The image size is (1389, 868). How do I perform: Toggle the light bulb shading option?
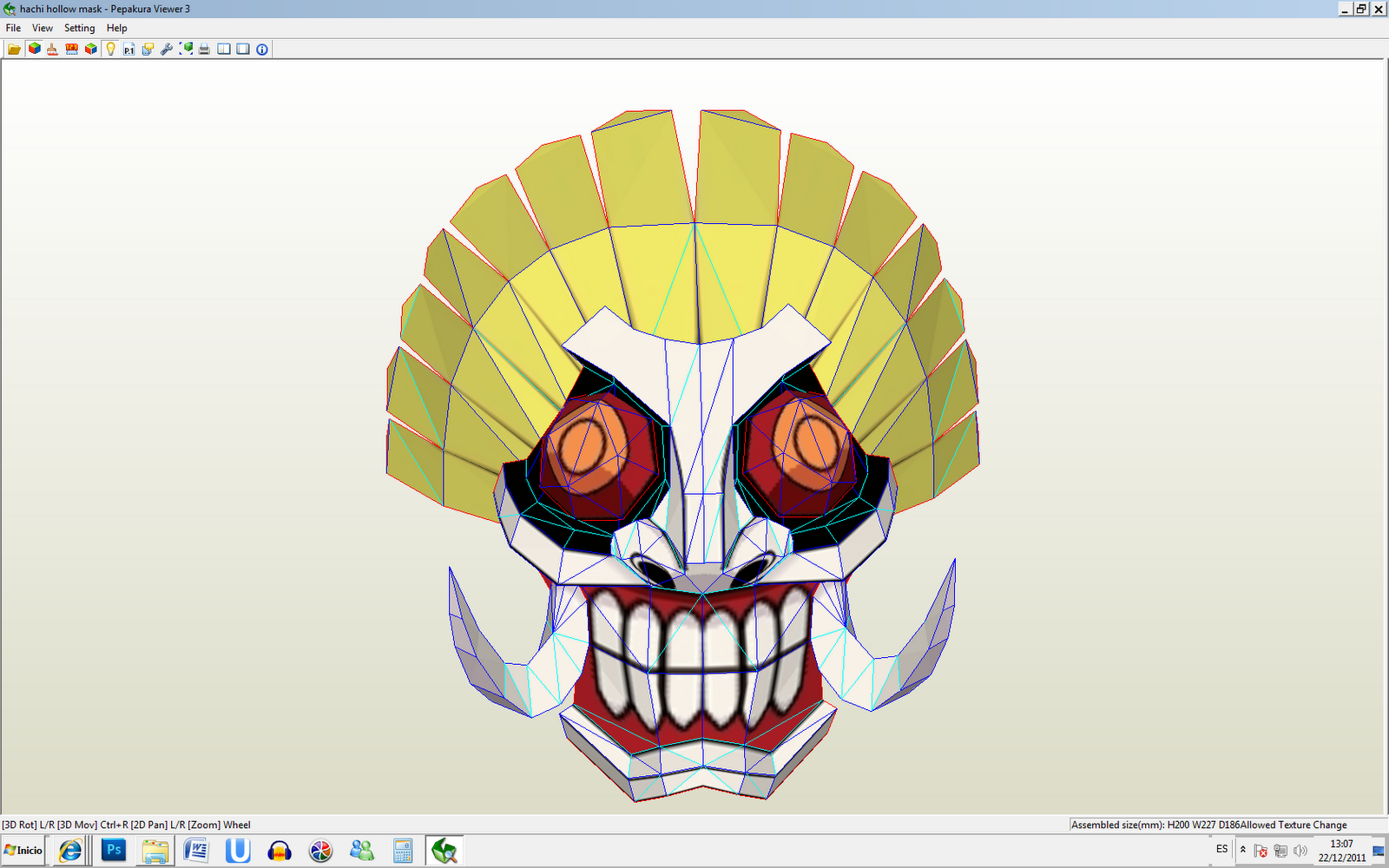[110, 49]
